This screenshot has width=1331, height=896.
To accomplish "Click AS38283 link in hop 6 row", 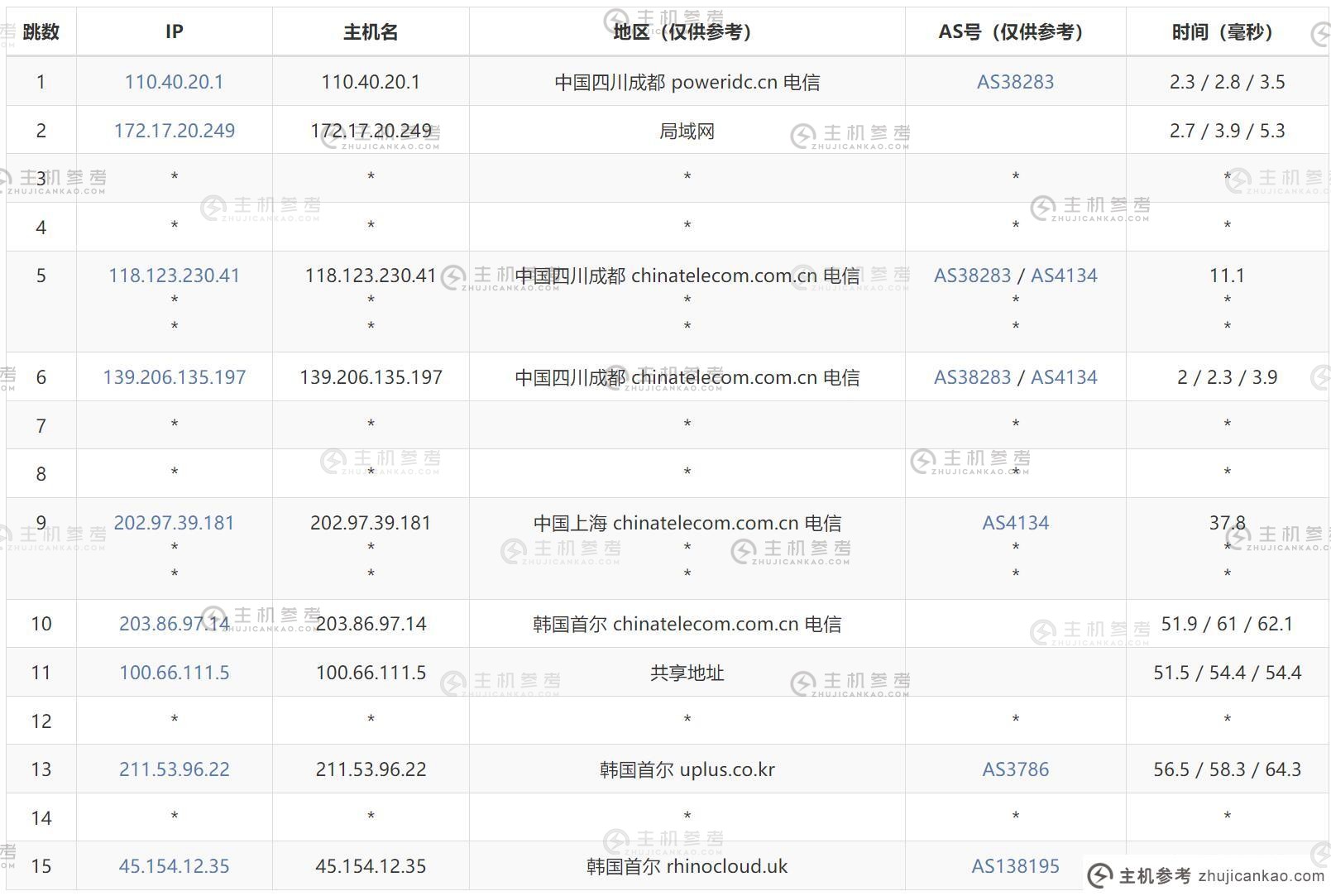I will pyautogui.click(x=972, y=377).
